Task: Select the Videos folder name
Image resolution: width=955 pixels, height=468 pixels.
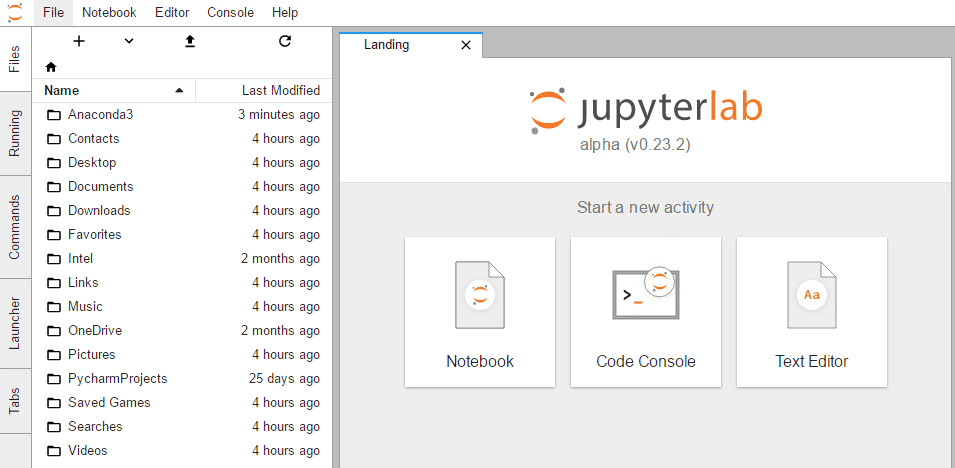Action: tap(88, 450)
